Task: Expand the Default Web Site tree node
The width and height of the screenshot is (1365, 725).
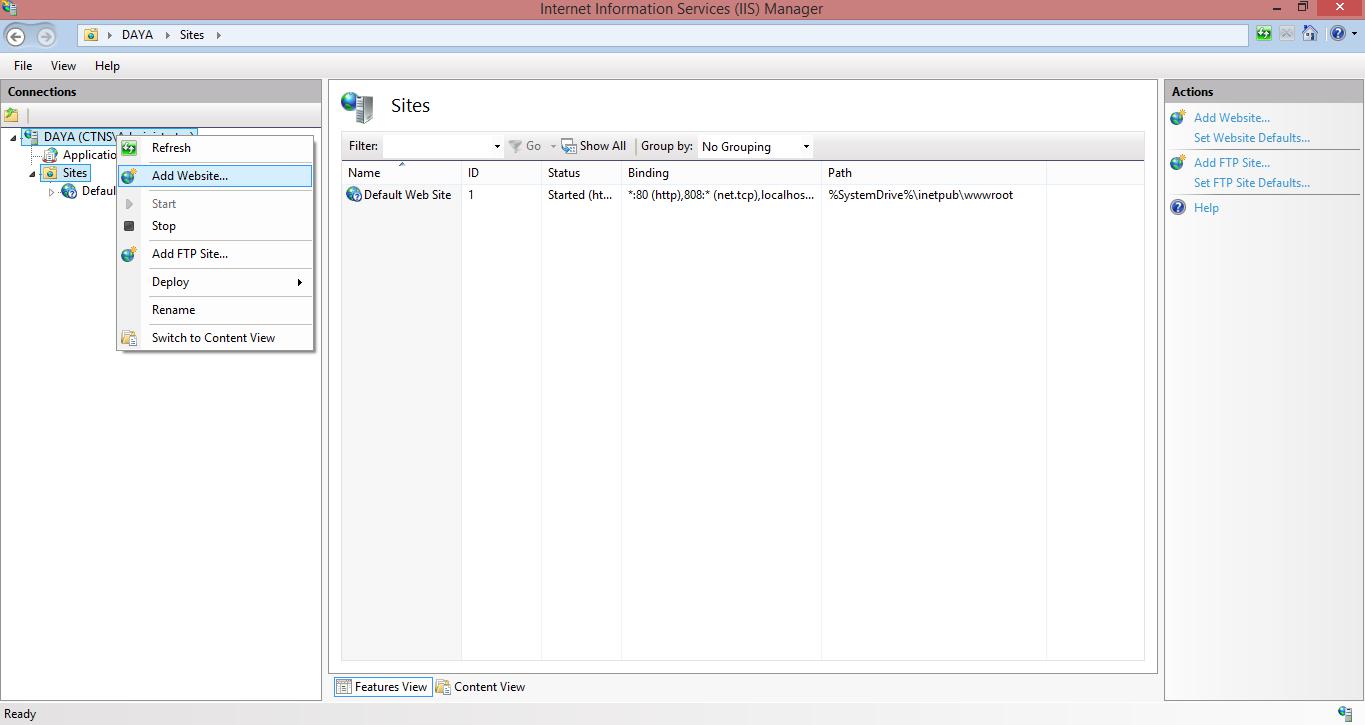Action: click(x=51, y=192)
